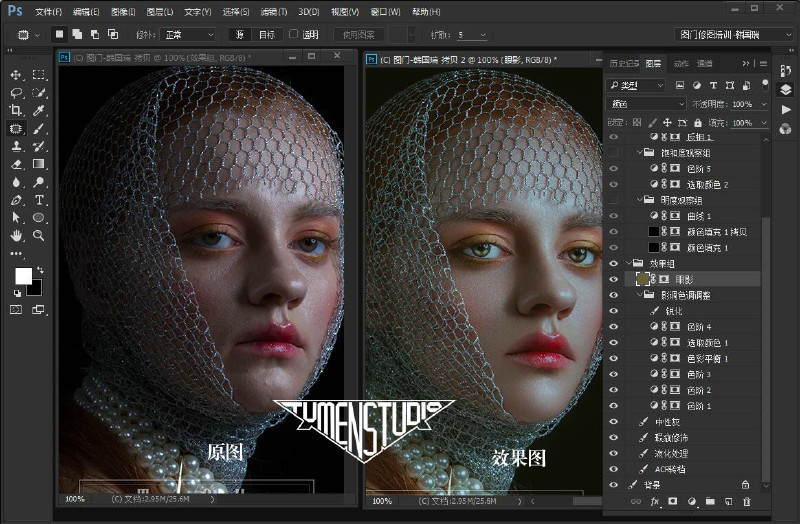Viewport: 800px width, 524px height.
Task: Select the Pen tool
Action: click(16, 200)
